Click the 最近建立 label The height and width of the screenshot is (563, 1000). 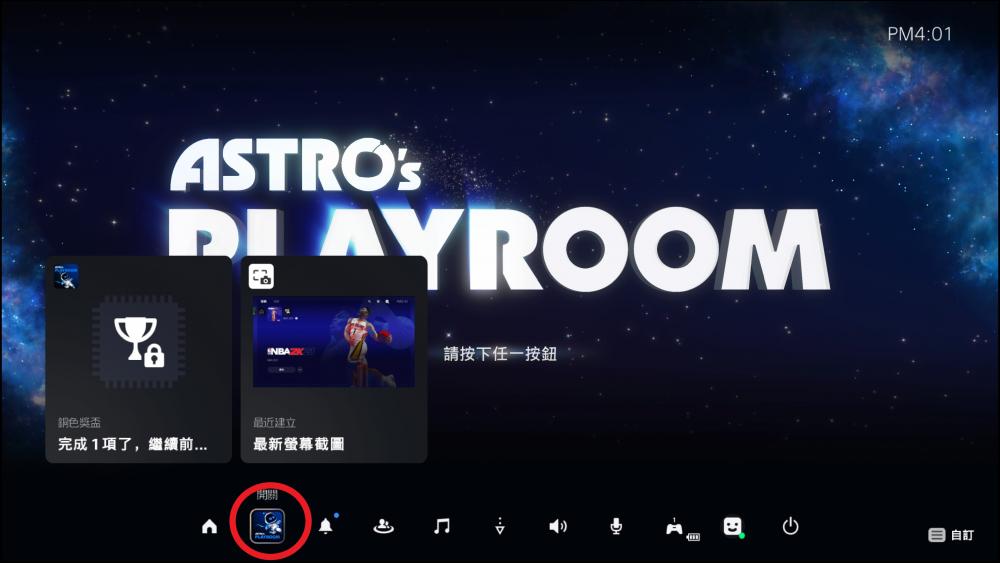point(274,423)
